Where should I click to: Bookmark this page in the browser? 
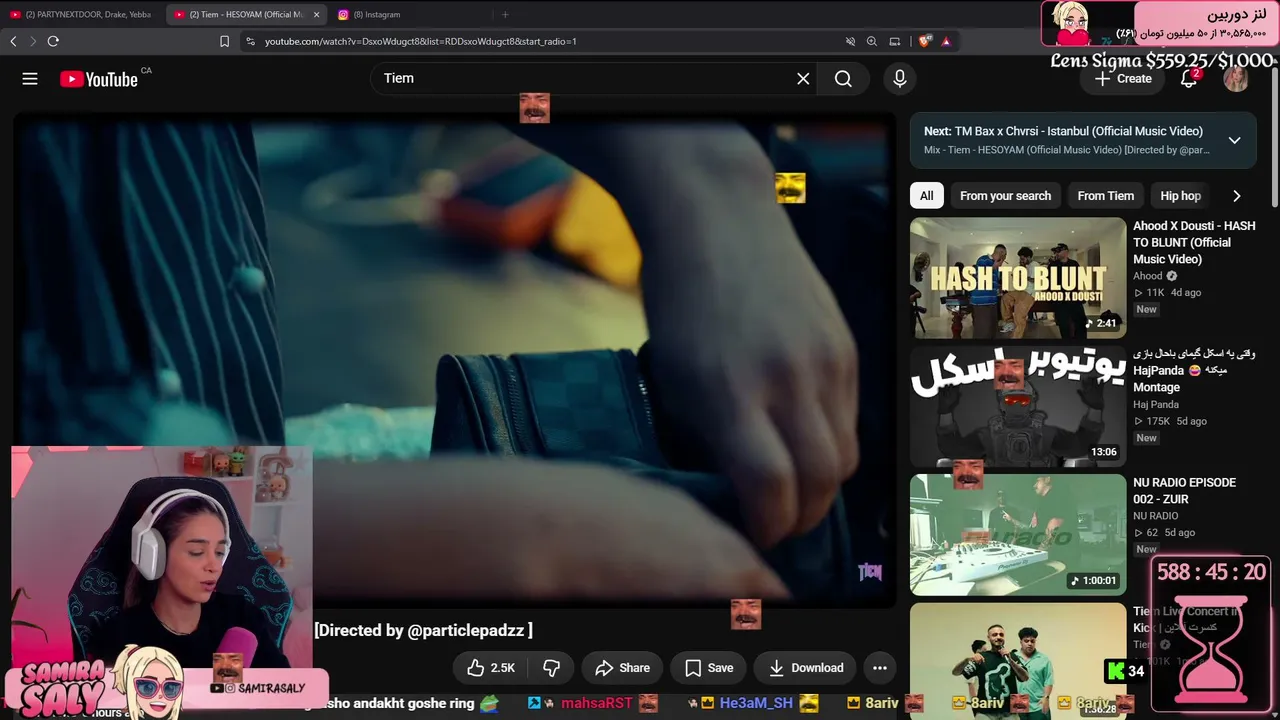pyautogui.click(x=224, y=41)
